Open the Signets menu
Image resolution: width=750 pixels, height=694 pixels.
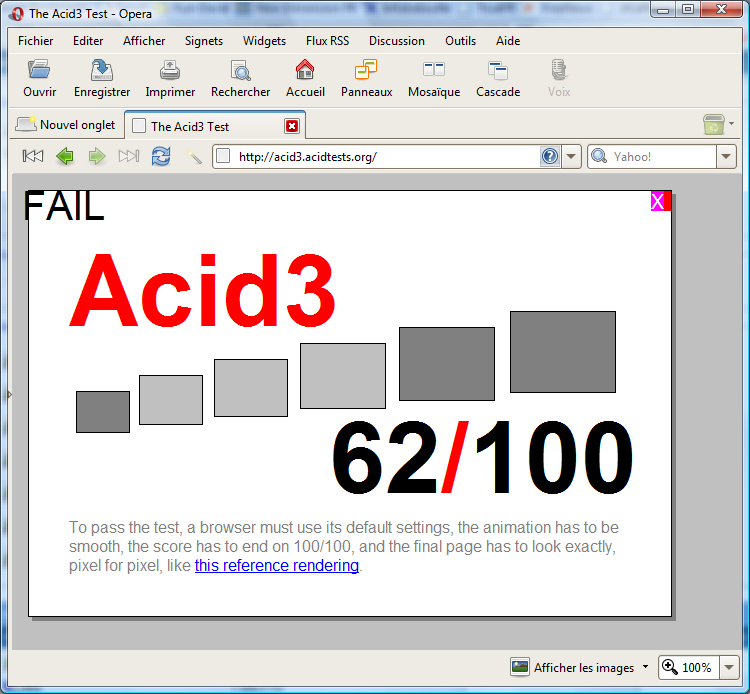click(204, 41)
